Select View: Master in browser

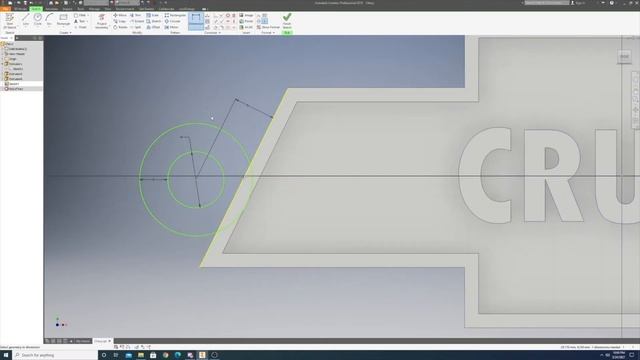[x=16, y=53]
